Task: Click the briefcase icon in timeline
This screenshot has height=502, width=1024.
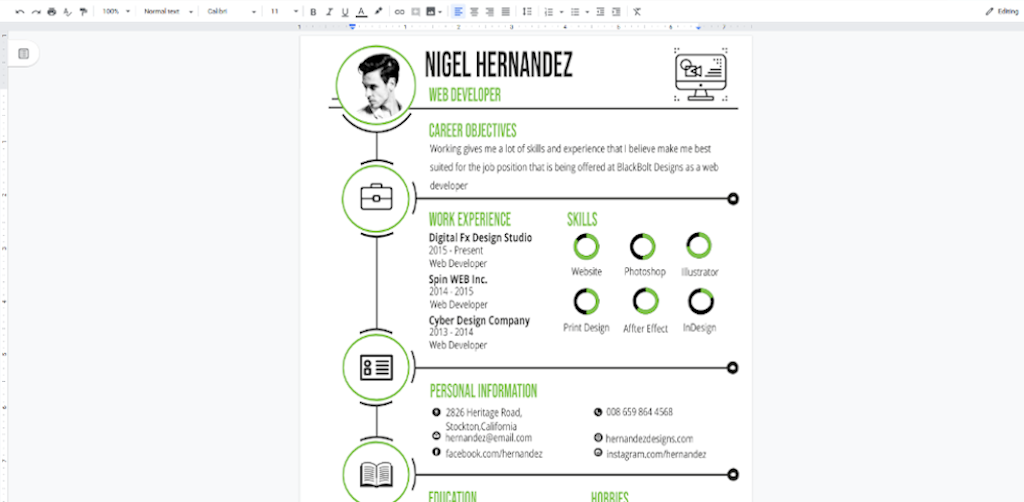Action: (376, 198)
